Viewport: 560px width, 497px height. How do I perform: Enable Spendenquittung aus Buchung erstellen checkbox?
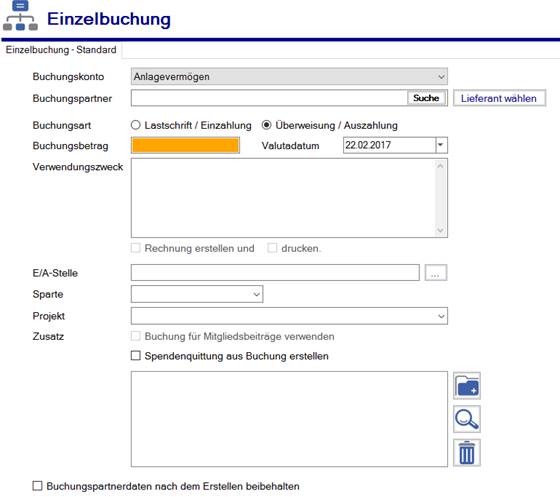[x=136, y=356]
